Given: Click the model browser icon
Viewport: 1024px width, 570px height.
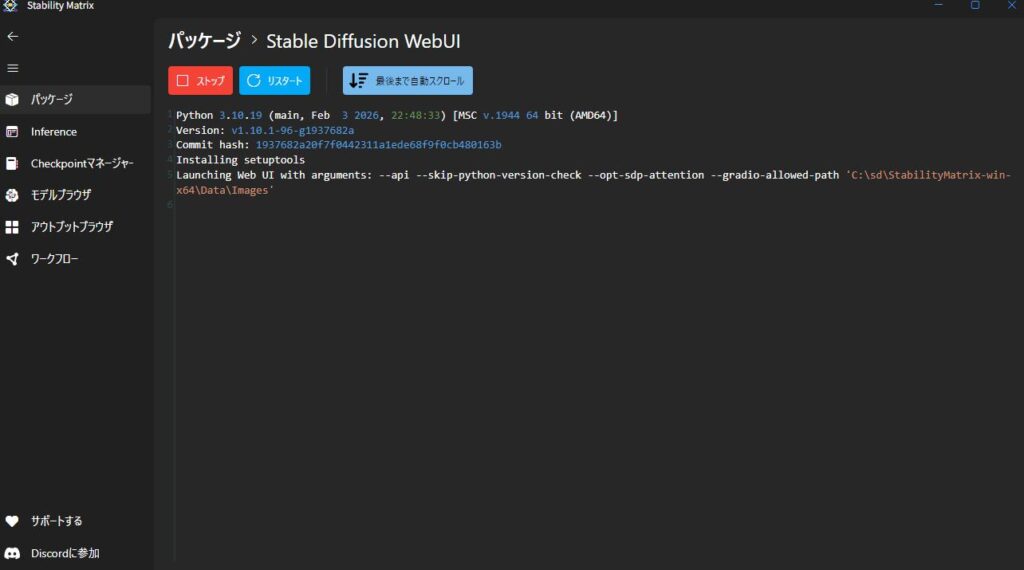Looking at the screenshot, I should click(x=12, y=195).
